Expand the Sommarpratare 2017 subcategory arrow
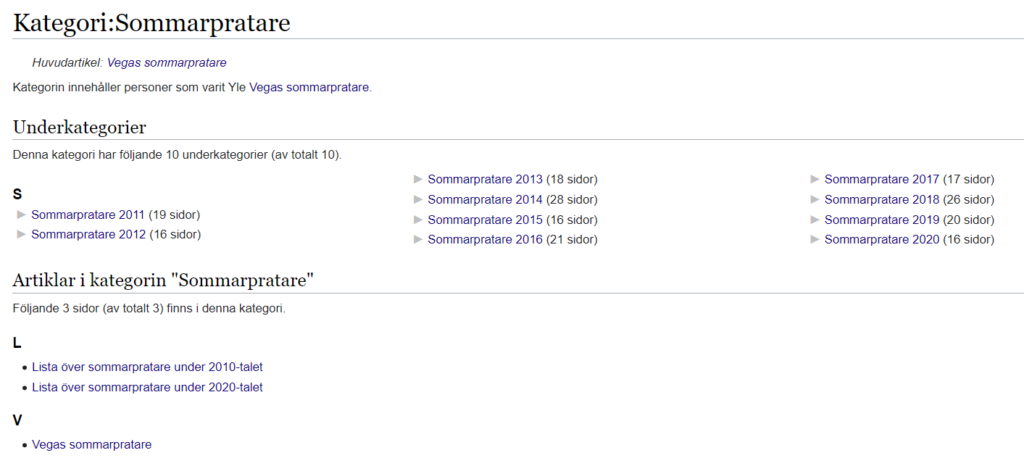1024x458 pixels. 815,180
